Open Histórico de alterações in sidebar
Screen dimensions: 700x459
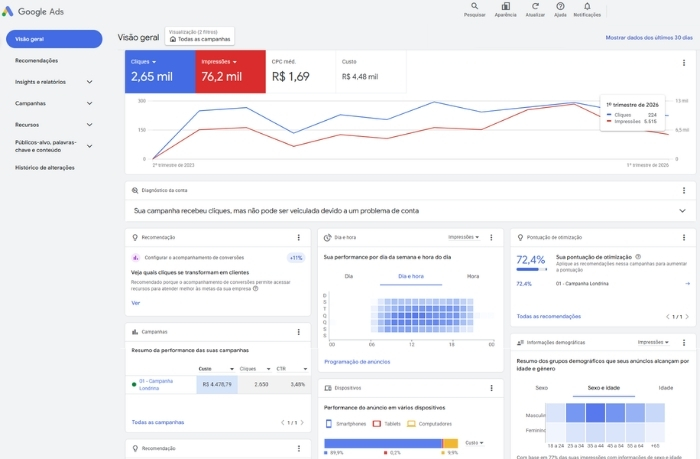pos(45,167)
